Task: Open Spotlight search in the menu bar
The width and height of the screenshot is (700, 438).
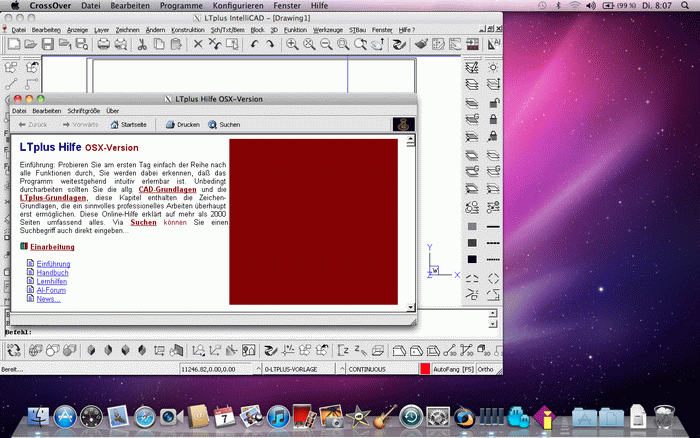Action: 685,5
